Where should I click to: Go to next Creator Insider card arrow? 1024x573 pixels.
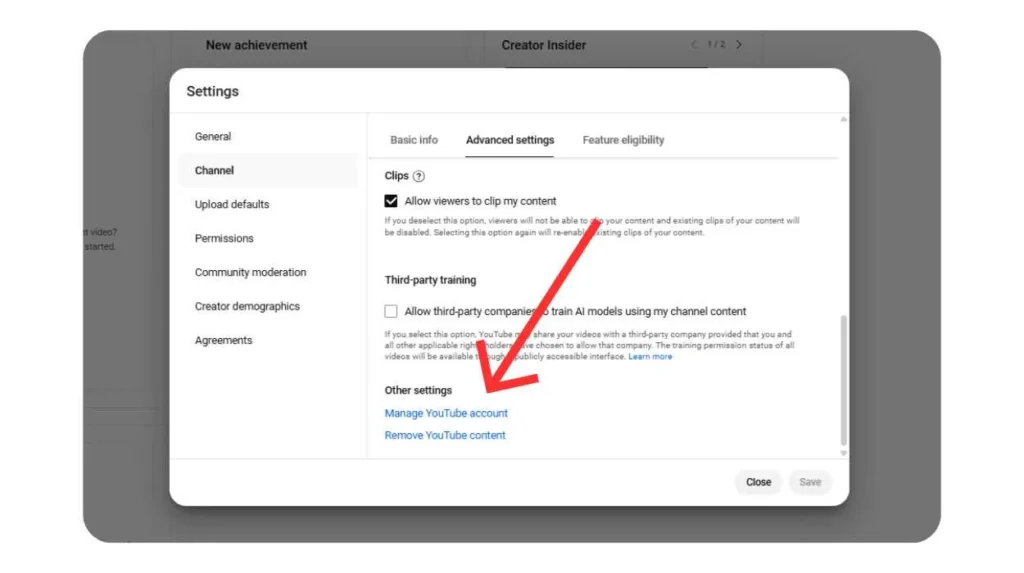point(739,44)
